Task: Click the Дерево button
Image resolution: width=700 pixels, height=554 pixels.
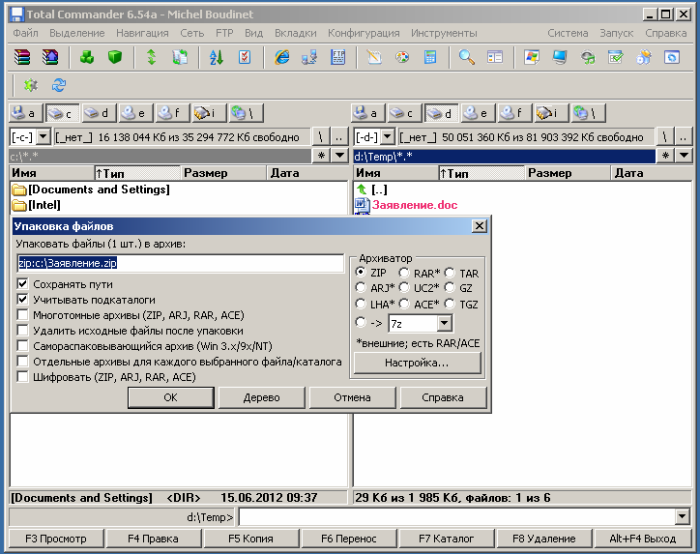Action: click(262, 397)
